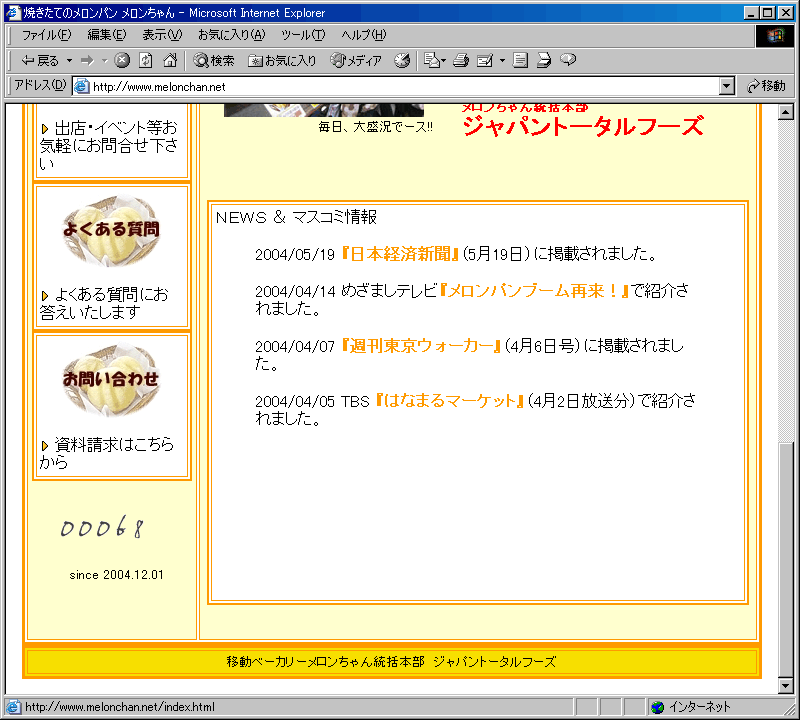Open the お気に入り(A) menu
The width and height of the screenshot is (800, 720).
[232, 35]
